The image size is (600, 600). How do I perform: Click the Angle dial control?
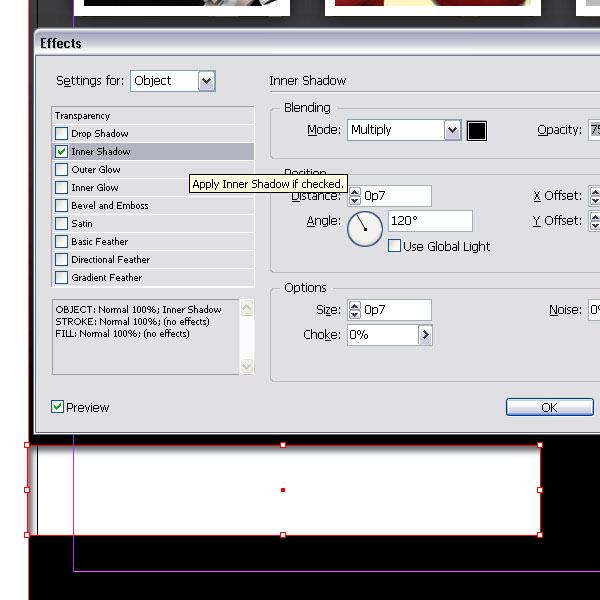[365, 229]
